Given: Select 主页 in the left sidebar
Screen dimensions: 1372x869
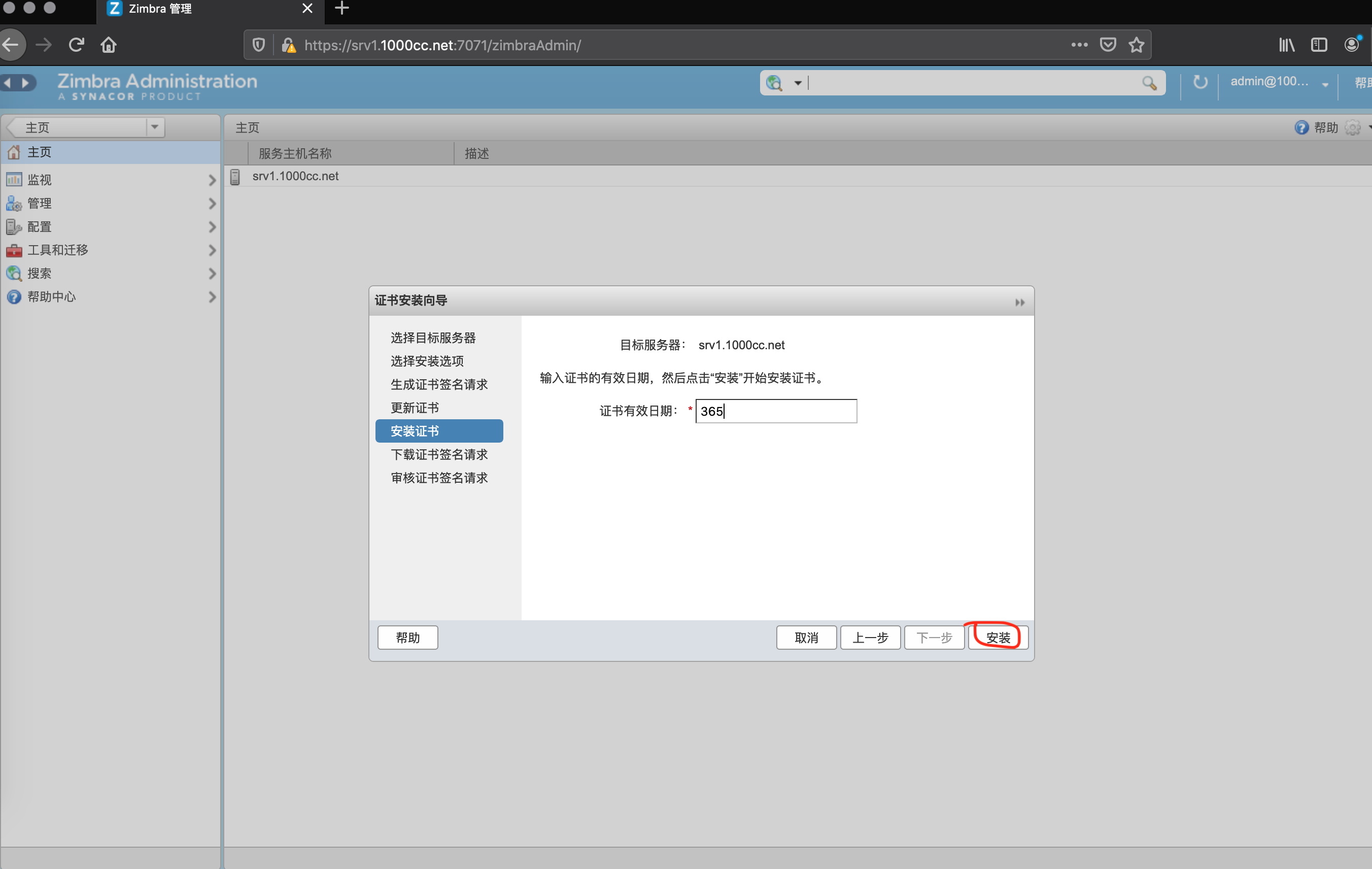Looking at the screenshot, I should click(110, 152).
